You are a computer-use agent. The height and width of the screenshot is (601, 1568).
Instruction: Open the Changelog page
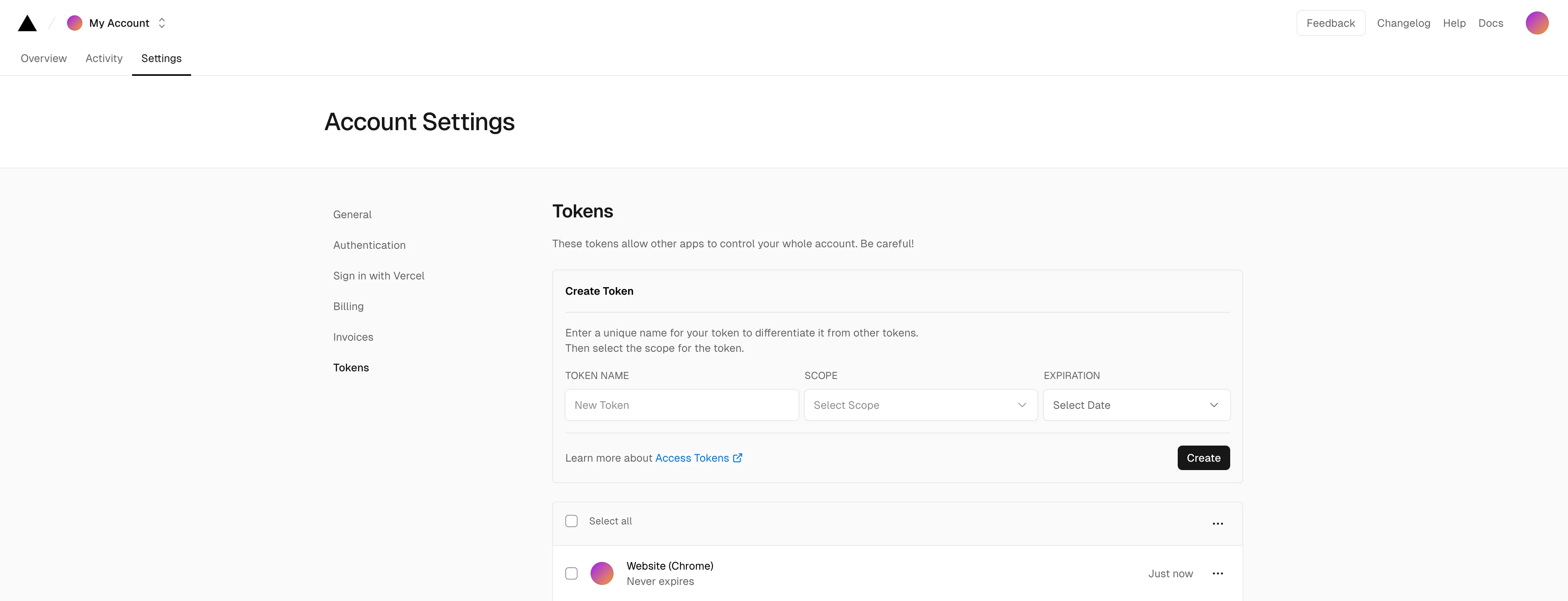click(x=1404, y=23)
